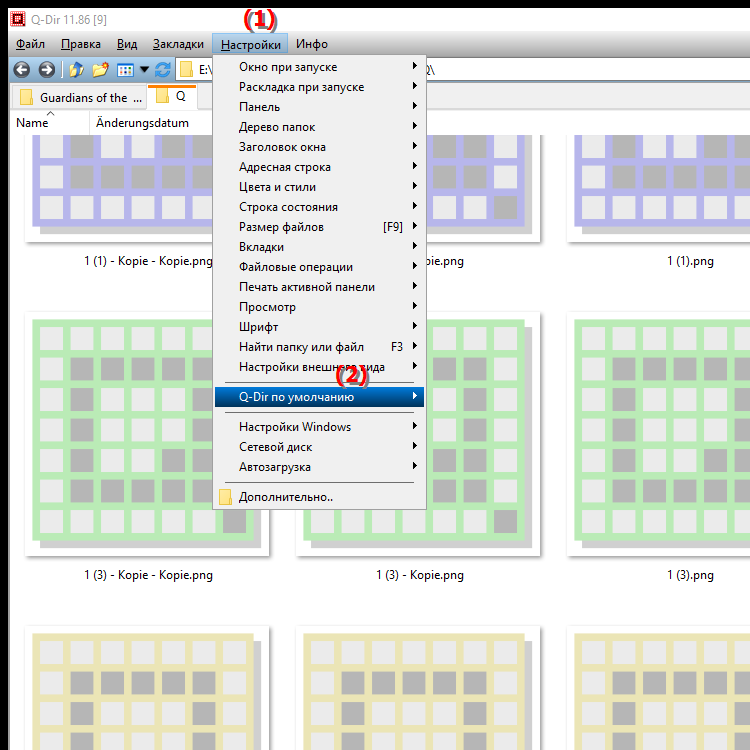Expand Окно при запуске submenu
Viewport: 750px width, 750px height.
[x=320, y=67]
